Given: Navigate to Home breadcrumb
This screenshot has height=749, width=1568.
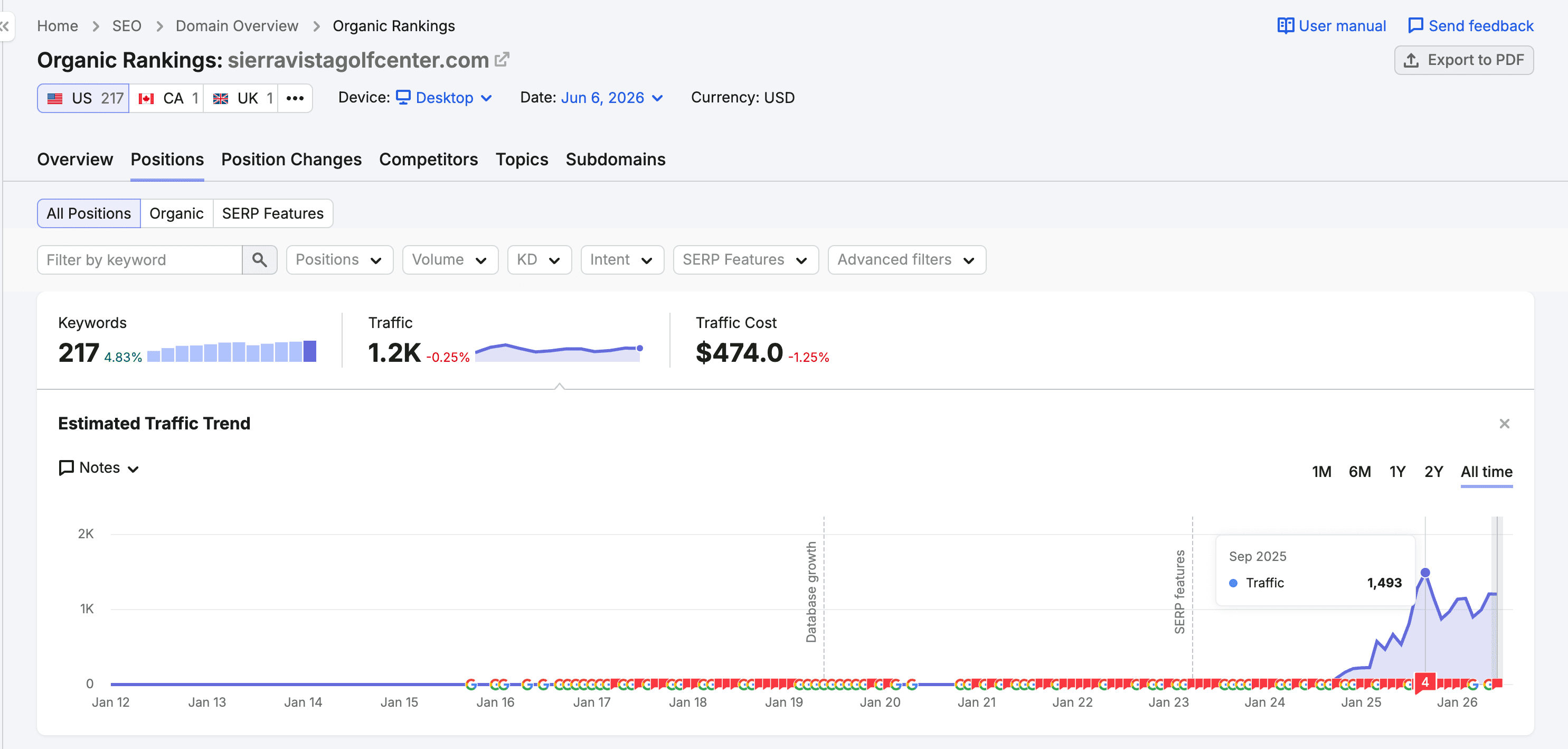Looking at the screenshot, I should [x=58, y=25].
